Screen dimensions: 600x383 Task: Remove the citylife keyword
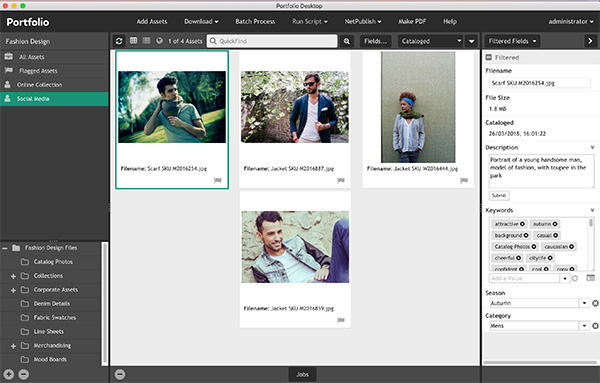(x=550, y=258)
